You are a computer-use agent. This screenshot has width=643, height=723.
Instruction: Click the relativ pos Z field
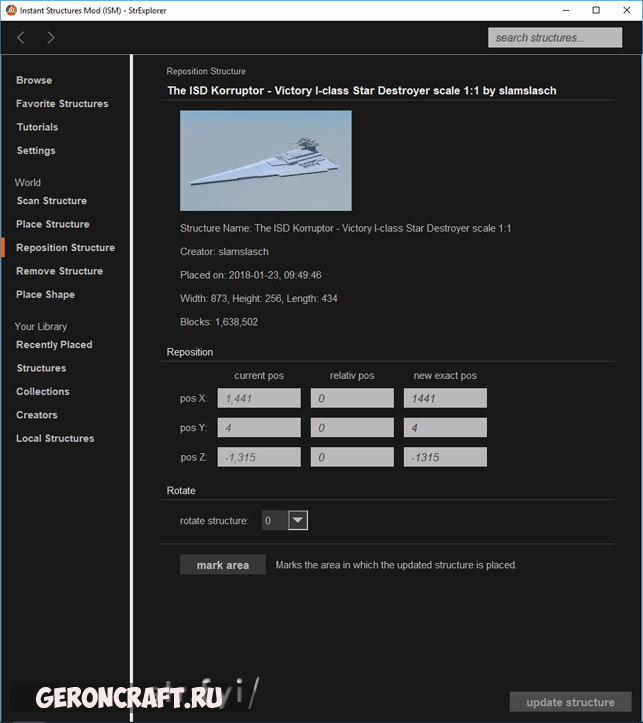point(352,457)
